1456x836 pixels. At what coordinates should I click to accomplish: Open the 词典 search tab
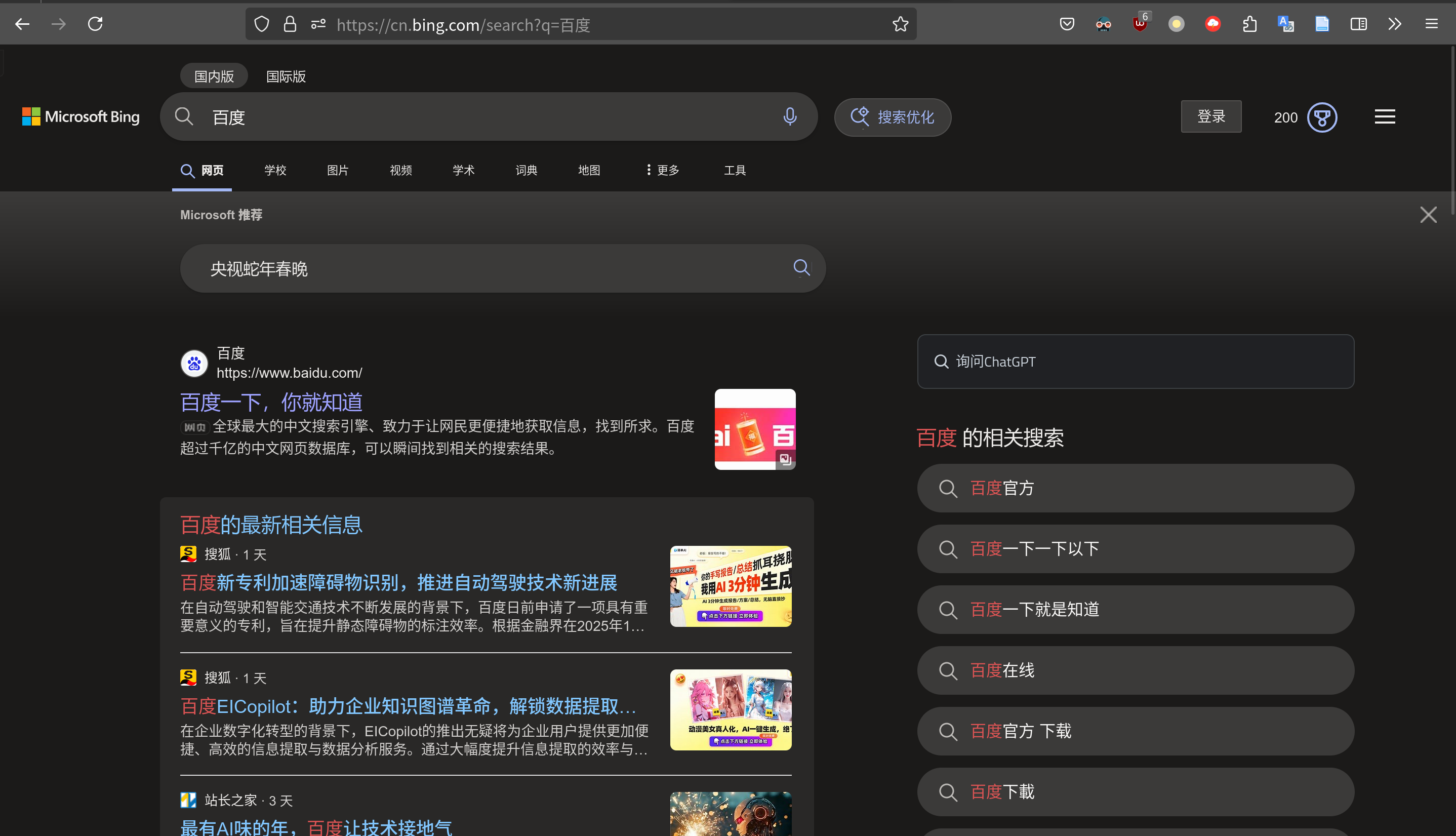(527, 170)
